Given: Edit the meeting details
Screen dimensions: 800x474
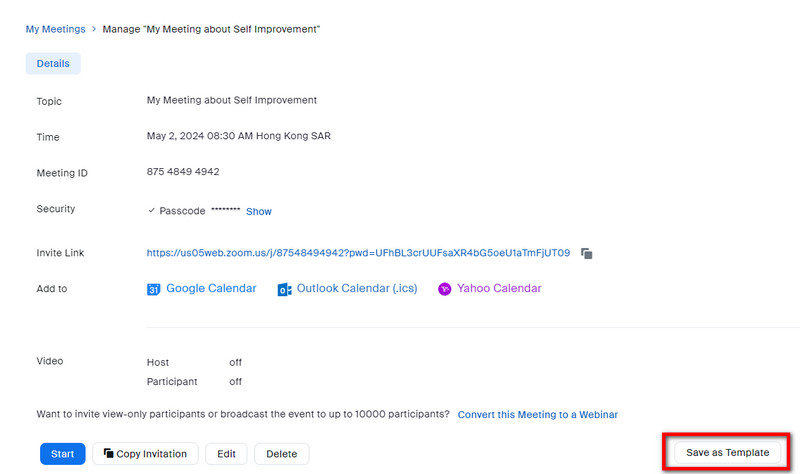Looking at the screenshot, I should click(227, 454).
